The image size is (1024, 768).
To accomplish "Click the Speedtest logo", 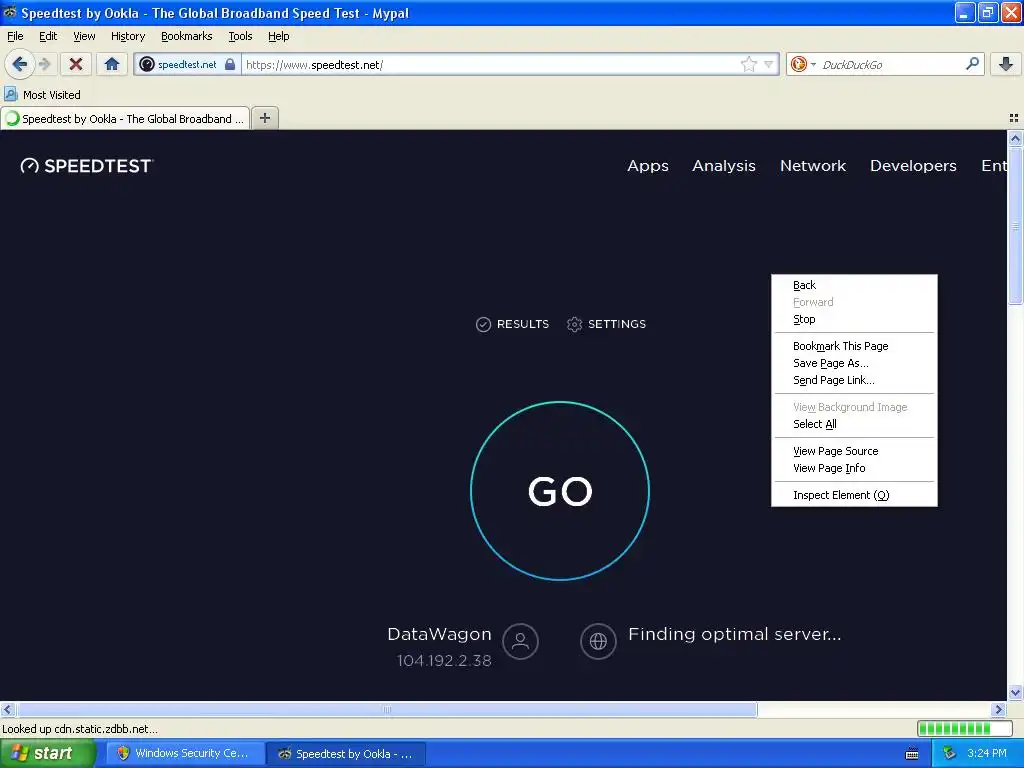I will click(87, 166).
